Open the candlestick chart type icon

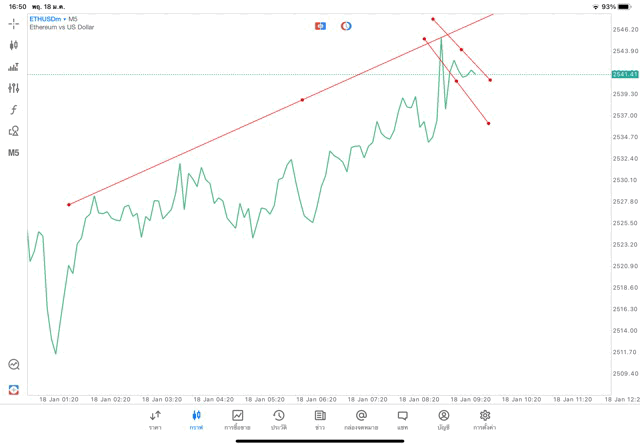coord(14,45)
